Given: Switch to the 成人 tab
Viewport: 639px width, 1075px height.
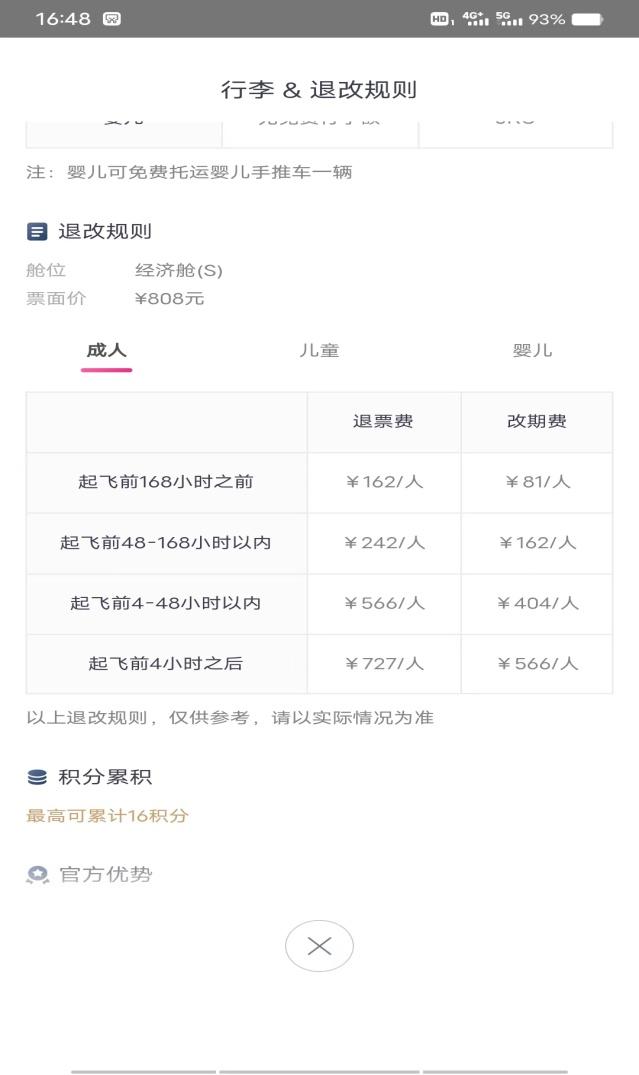Looking at the screenshot, I should pos(107,351).
